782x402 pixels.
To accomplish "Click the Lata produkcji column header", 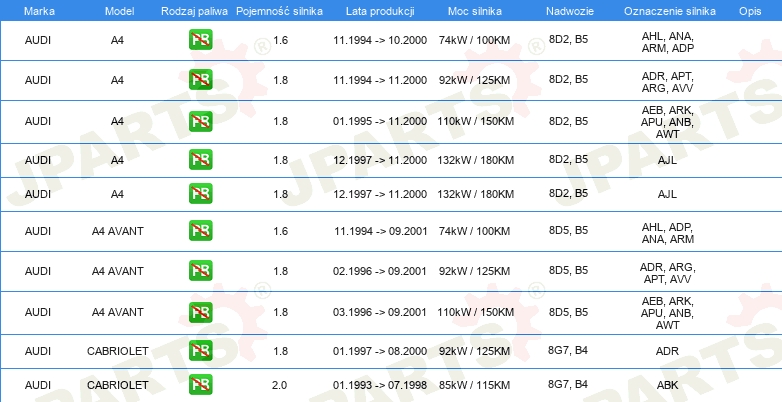I will [380, 11].
